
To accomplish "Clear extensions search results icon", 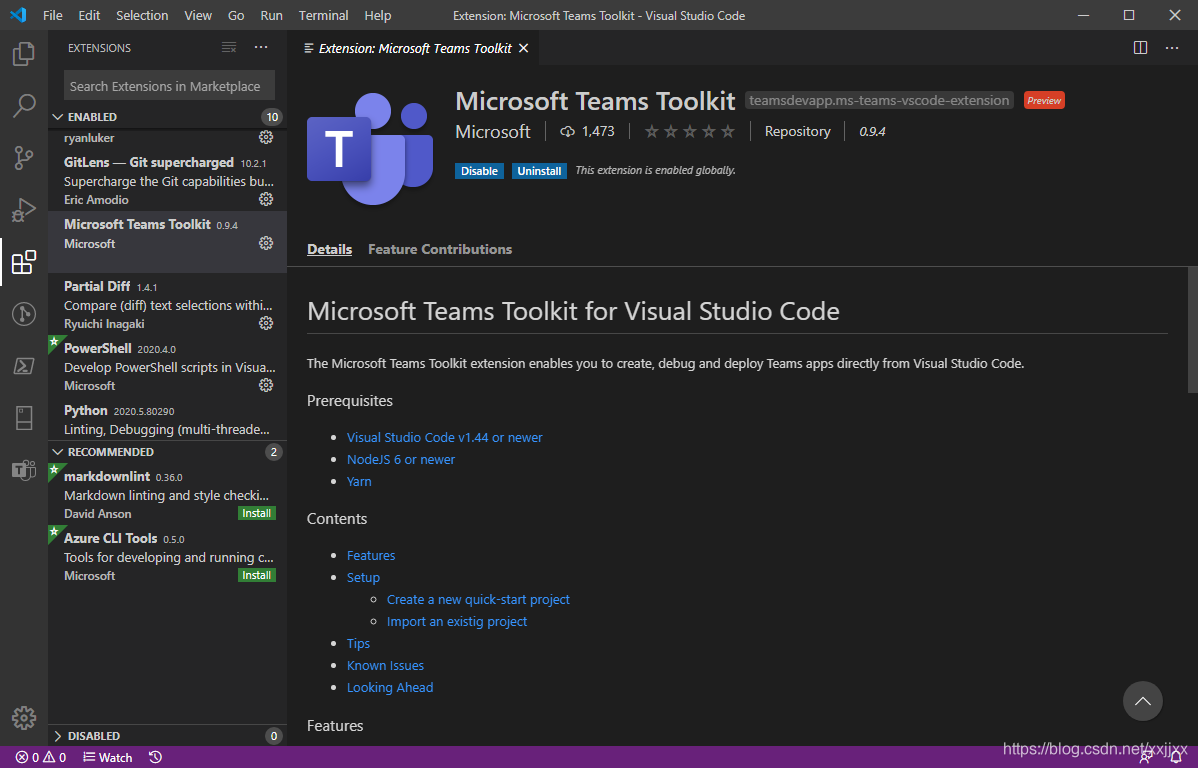I will coord(228,47).
